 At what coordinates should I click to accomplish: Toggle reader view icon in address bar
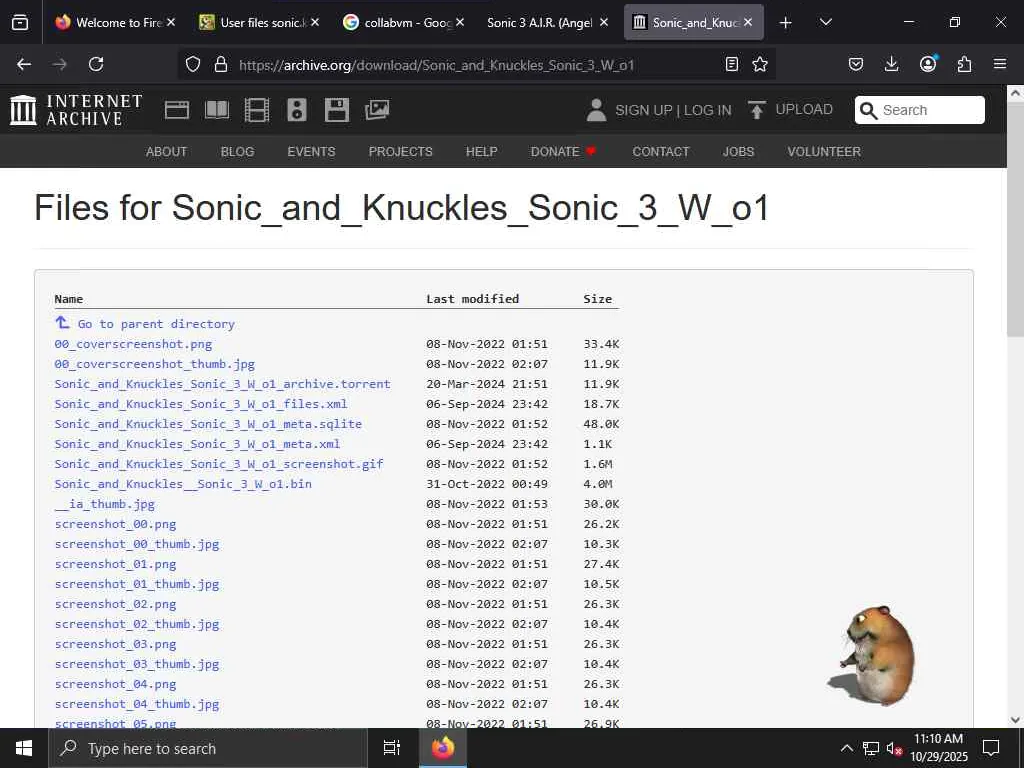732,64
